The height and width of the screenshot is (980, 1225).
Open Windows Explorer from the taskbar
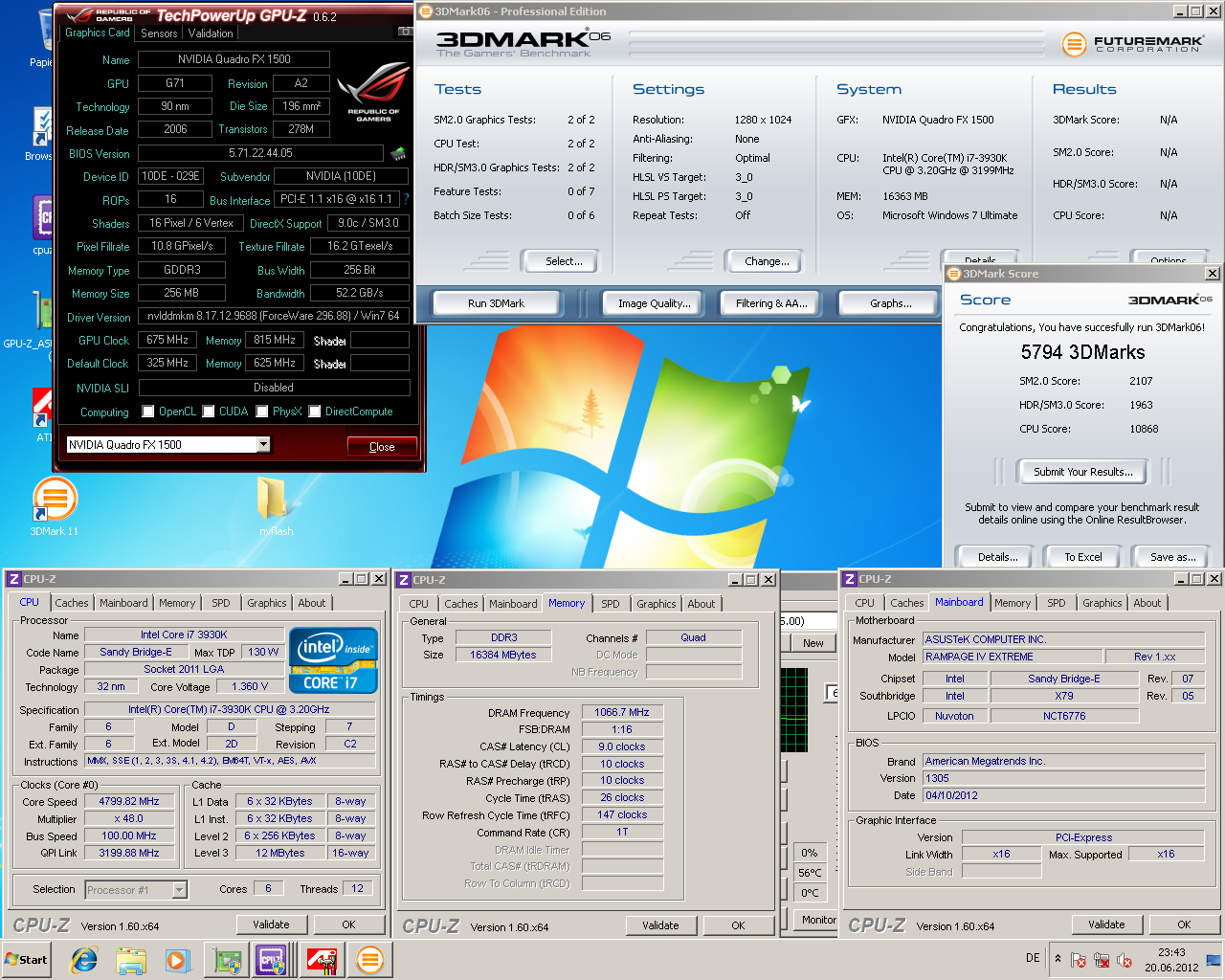coord(131,960)
